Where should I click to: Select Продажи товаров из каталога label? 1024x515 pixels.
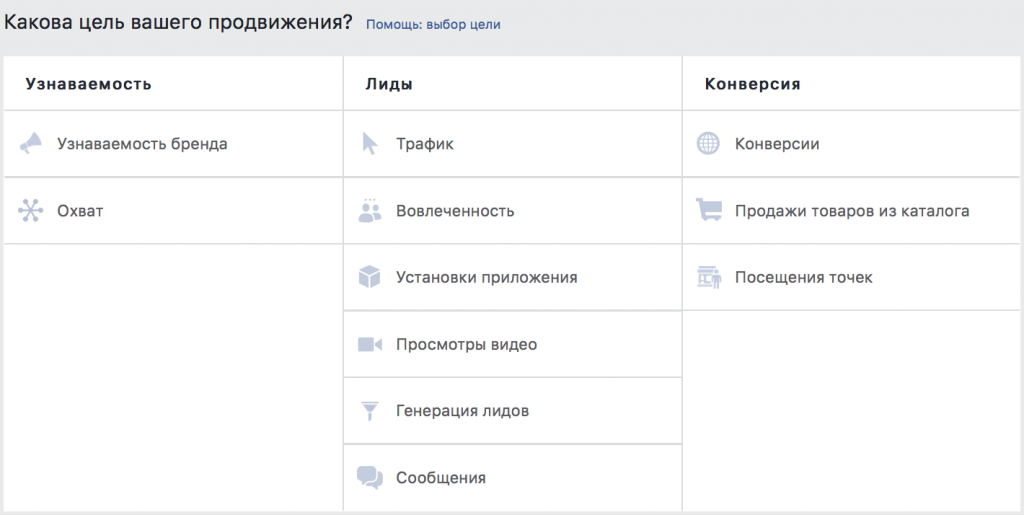click(852, 211)
